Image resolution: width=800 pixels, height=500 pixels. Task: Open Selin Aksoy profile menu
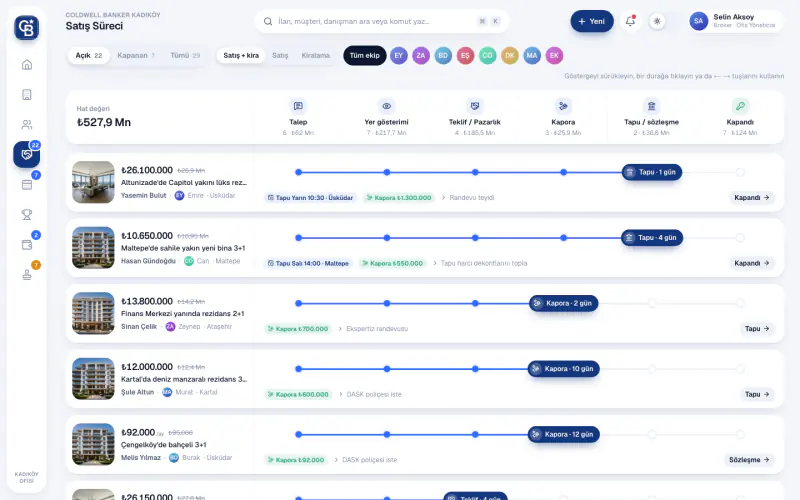[x=735, y=21]
